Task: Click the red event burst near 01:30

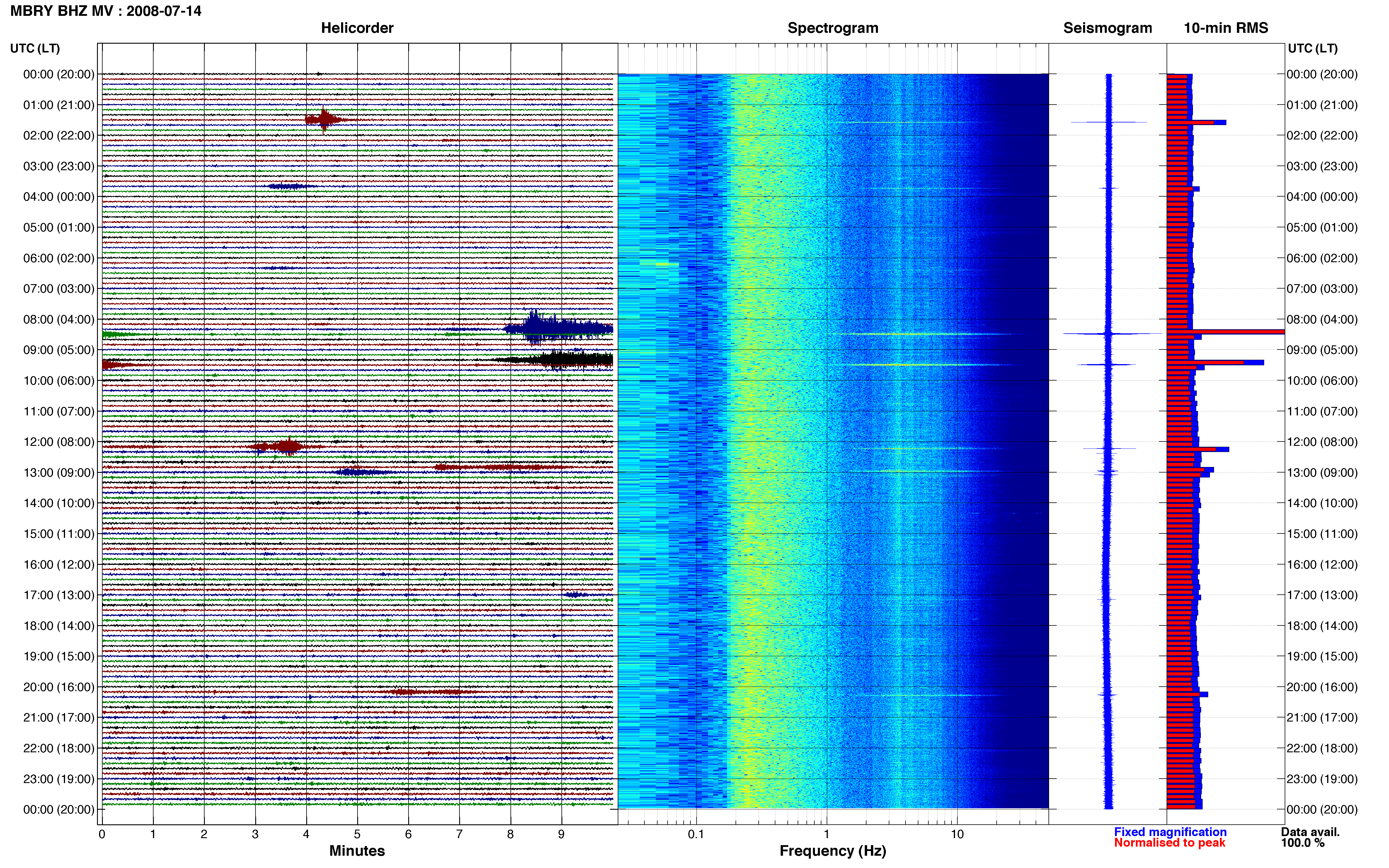Action: click(325, 120)
